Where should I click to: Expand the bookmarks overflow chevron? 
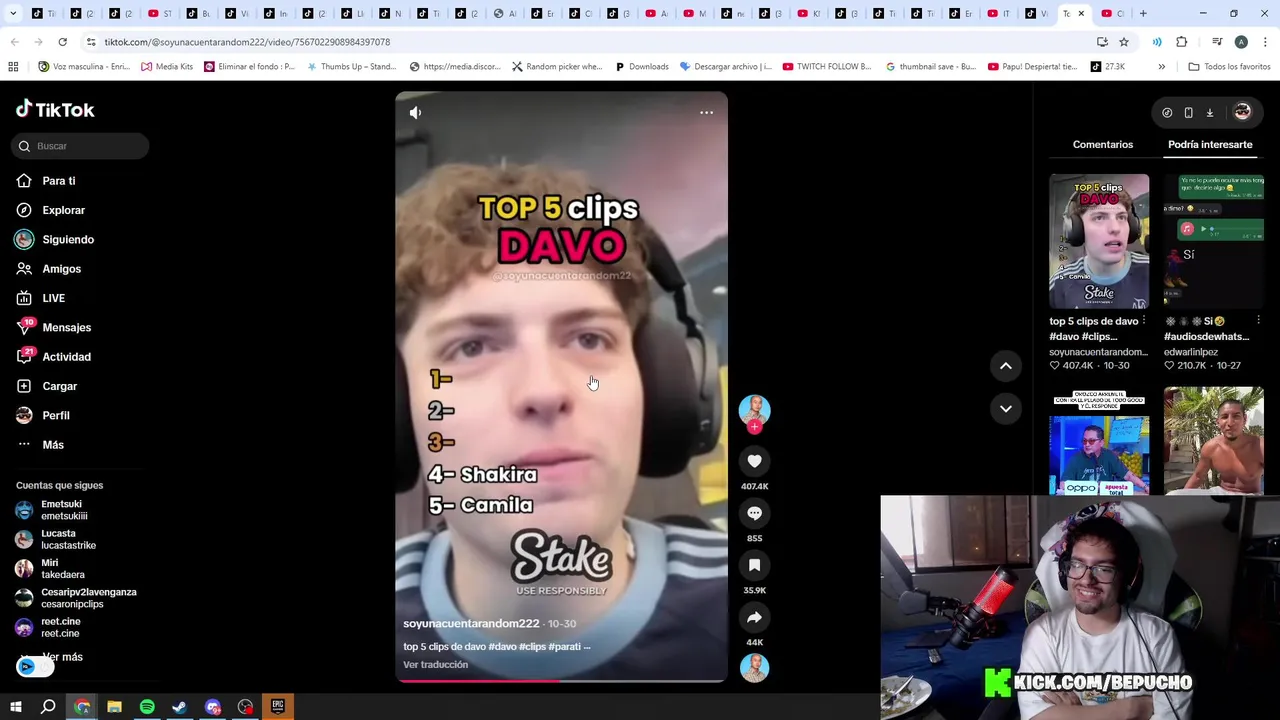coord(1161,67)
